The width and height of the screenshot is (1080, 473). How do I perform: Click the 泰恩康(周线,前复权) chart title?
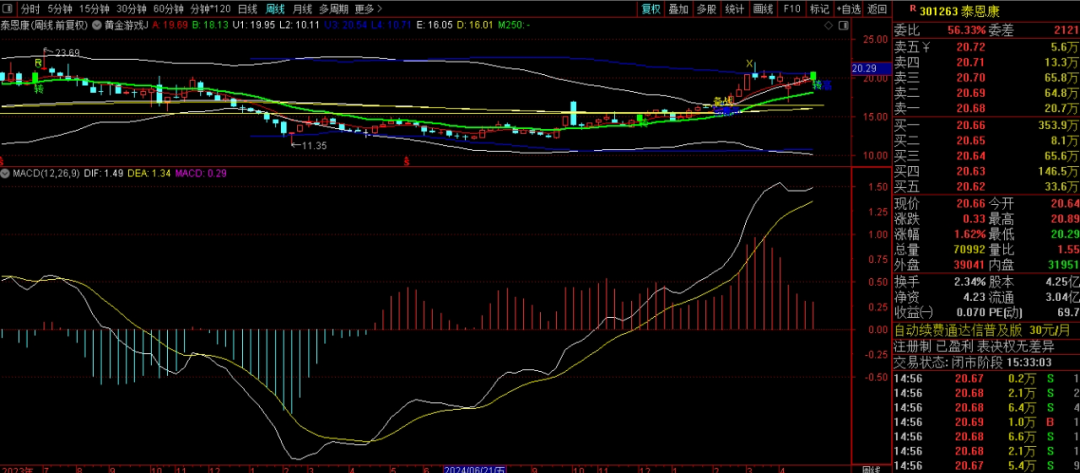(44, 25)
